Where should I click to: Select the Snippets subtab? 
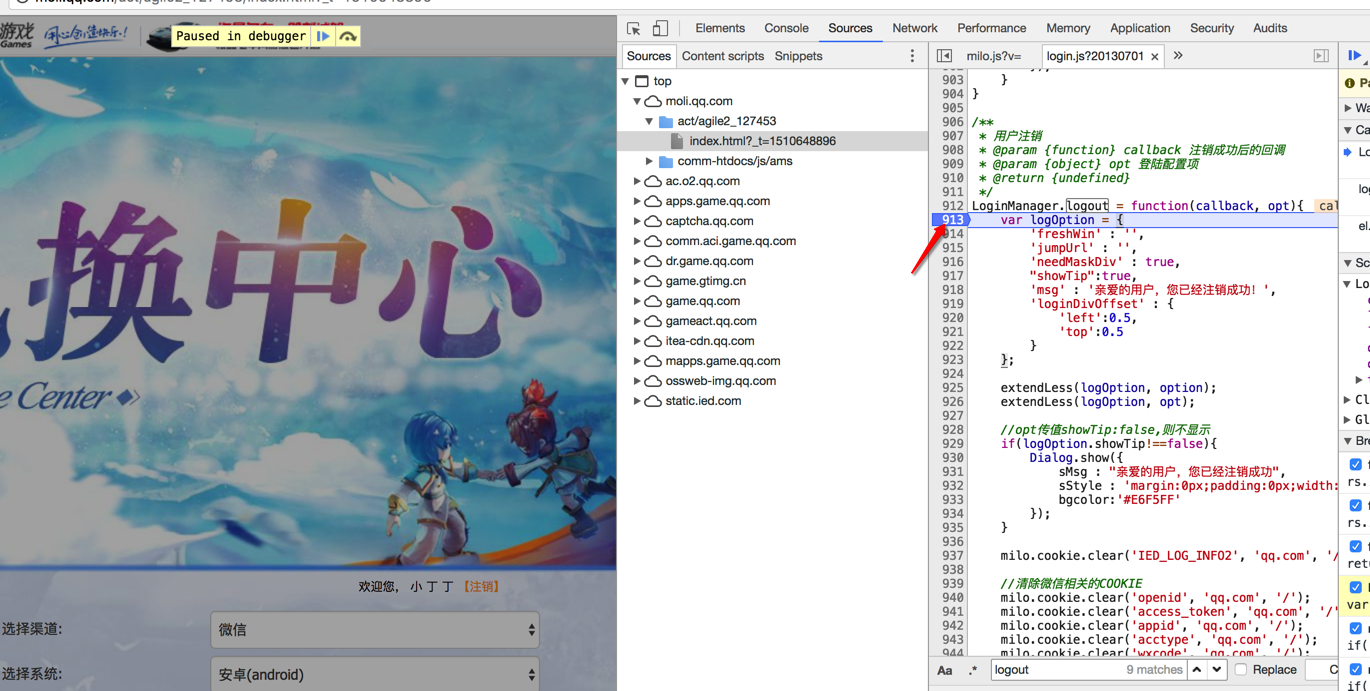(798, 56)
